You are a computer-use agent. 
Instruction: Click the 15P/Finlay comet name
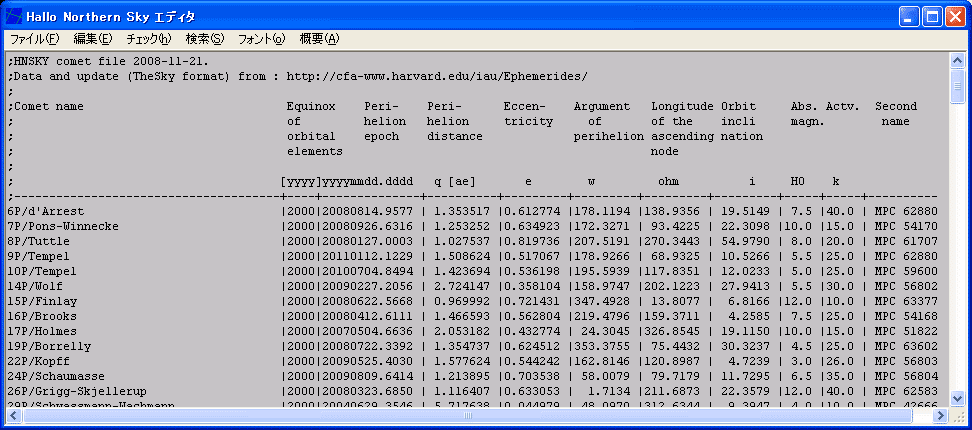[x=42, y=301]
